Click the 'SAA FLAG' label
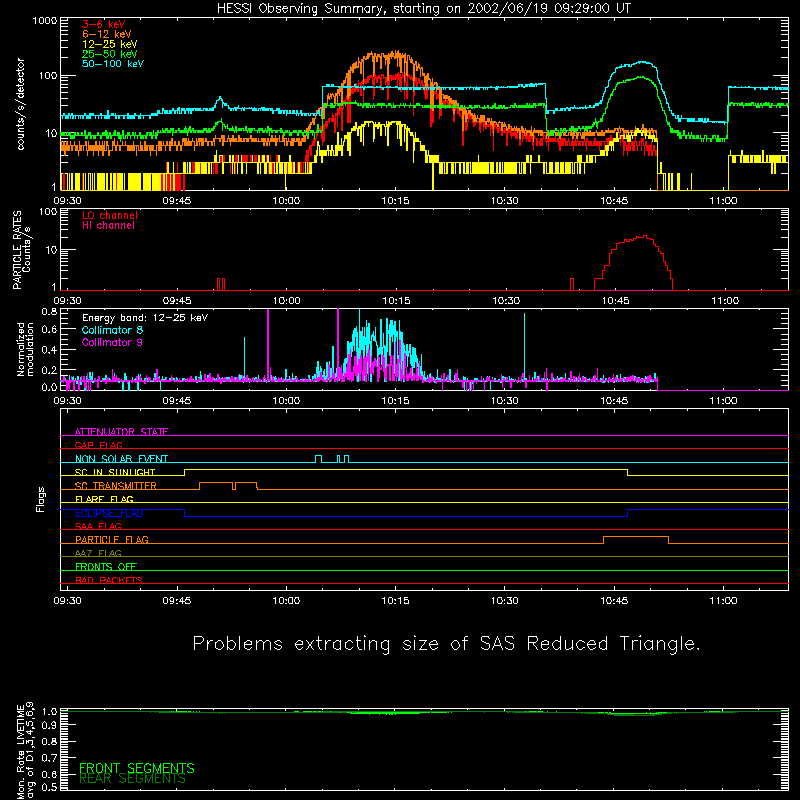Image resolution: width=800 pixels, height=800 pixels. 98,526
